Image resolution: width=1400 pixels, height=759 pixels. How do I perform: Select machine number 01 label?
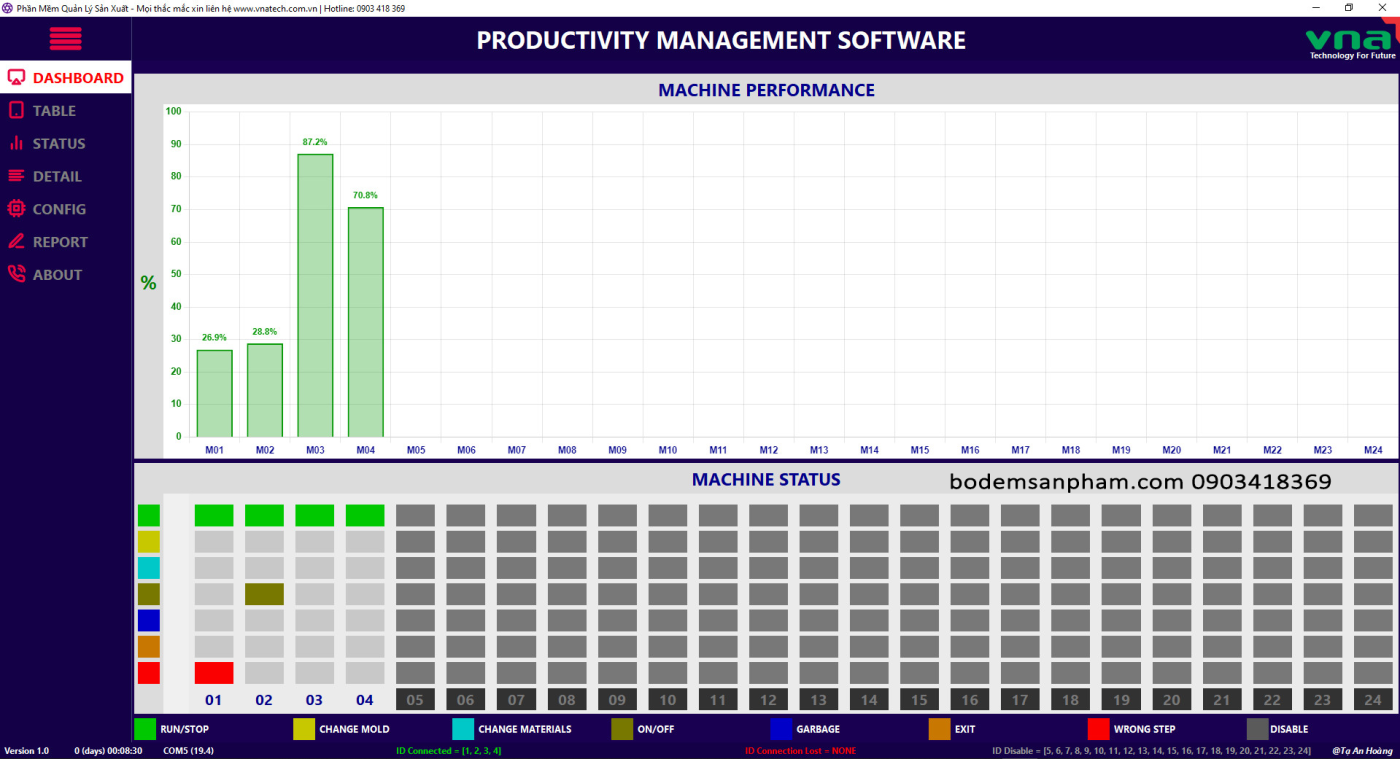(x=214, y=700)
